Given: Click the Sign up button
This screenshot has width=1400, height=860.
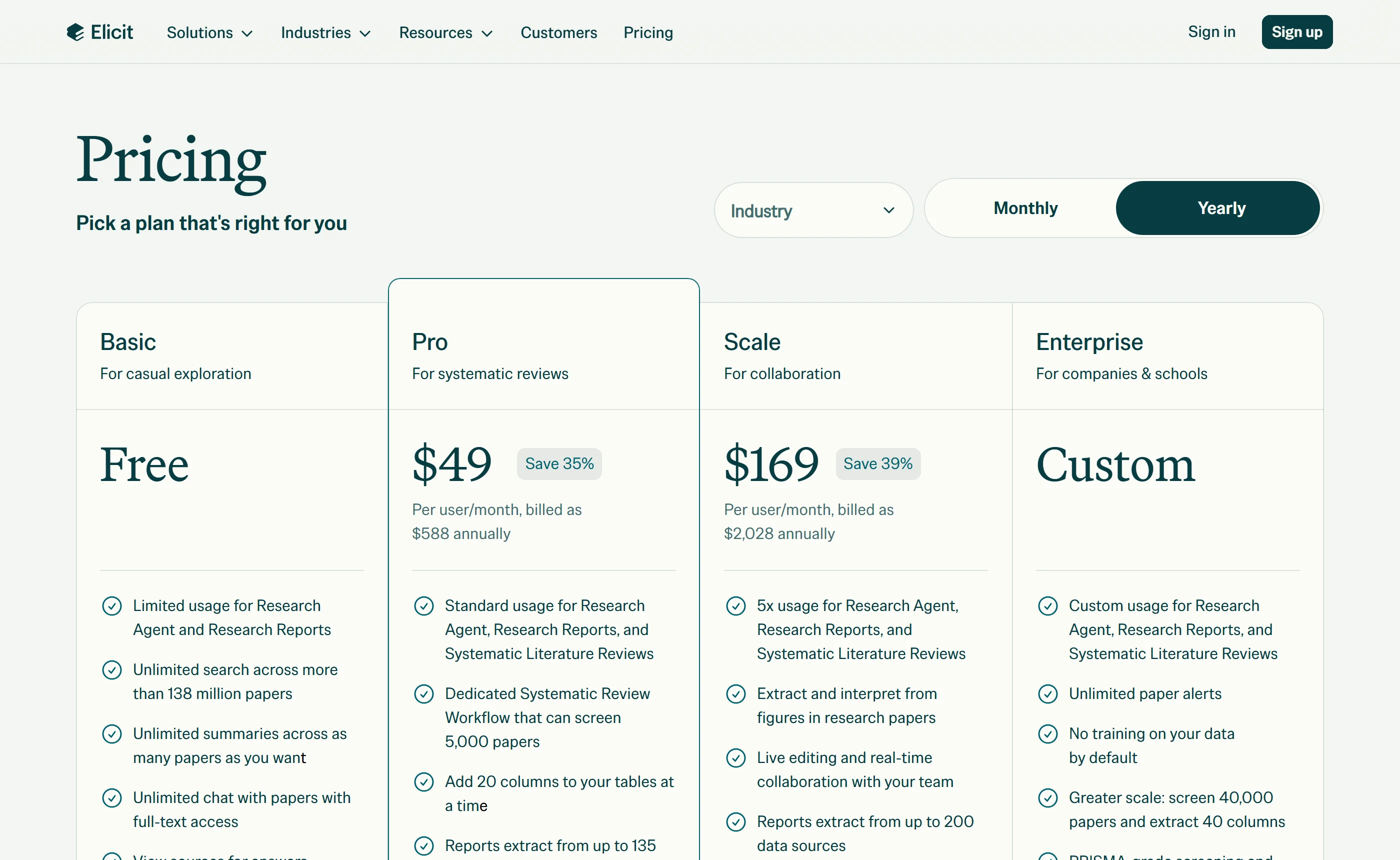Looking at the screenshot, I should [x=1297, y=32].
